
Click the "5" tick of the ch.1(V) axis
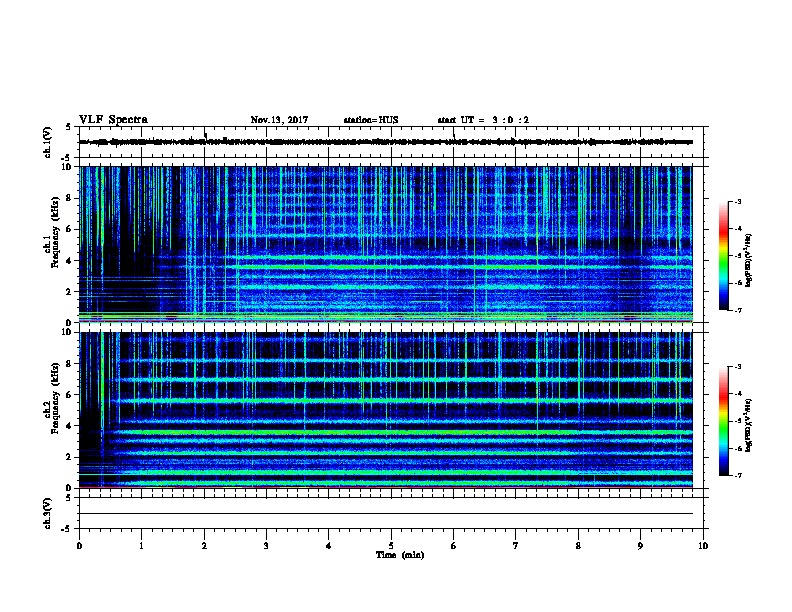tap(68, 127)
